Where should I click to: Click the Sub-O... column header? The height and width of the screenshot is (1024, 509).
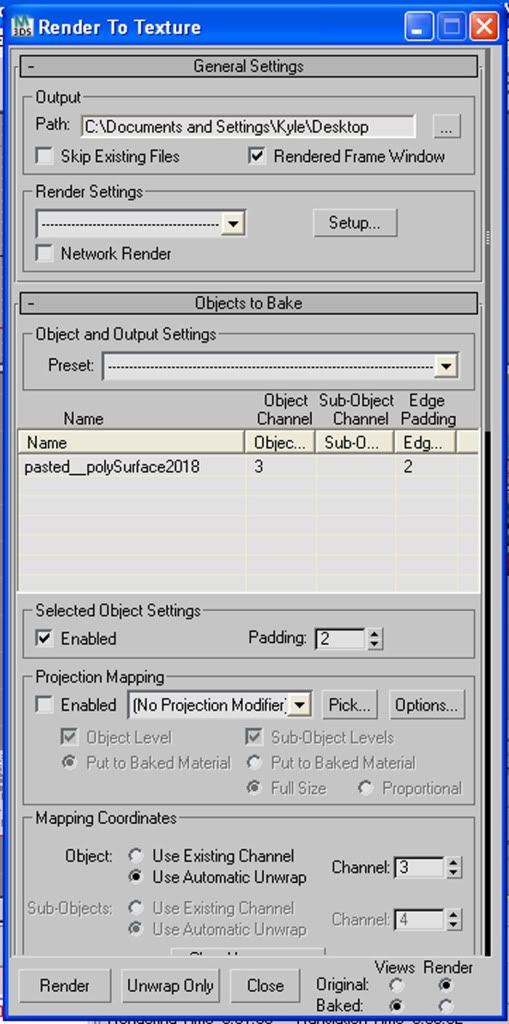(x=355, y=442)
